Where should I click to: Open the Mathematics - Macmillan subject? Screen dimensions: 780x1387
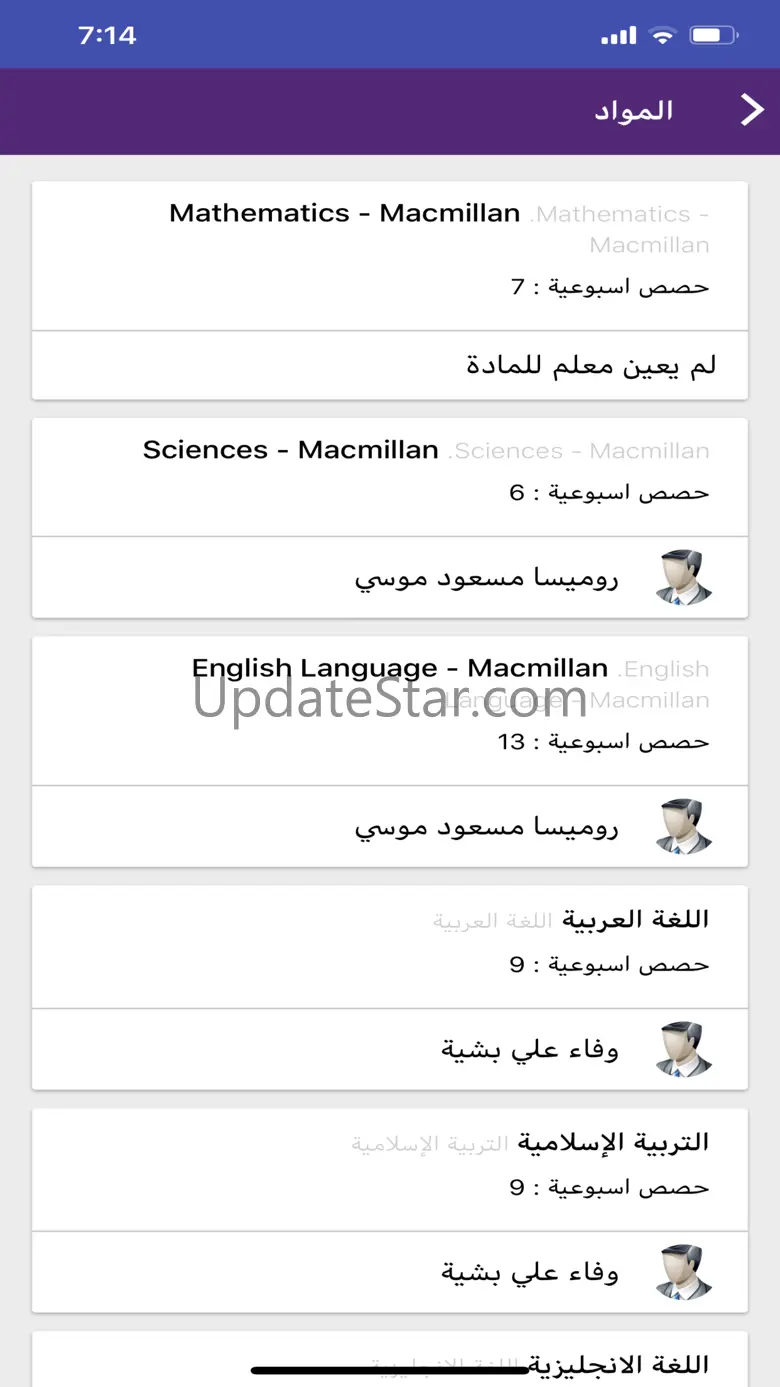[345, 213]
